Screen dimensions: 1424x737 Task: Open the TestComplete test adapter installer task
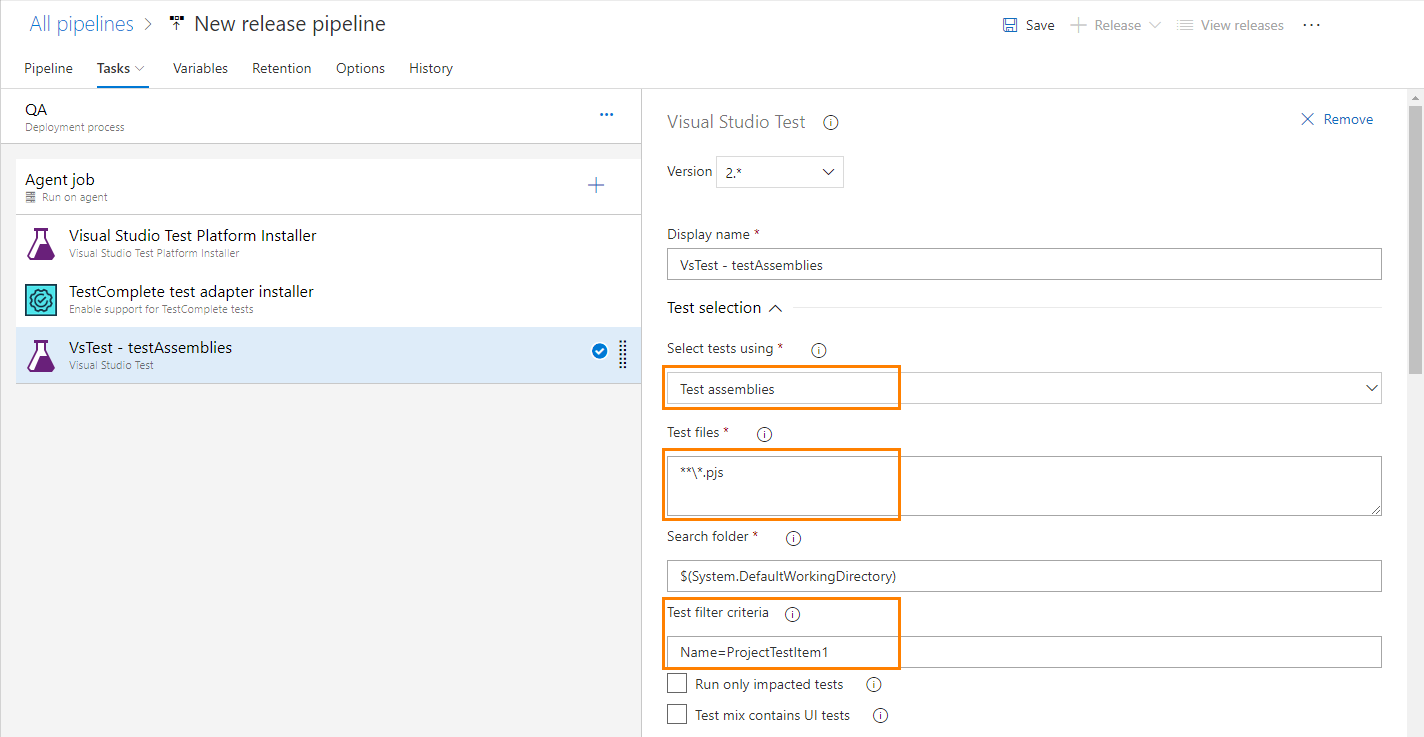pos(189,298)
